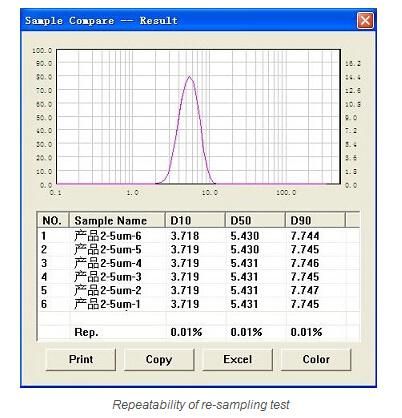402x418 pixels.
Task: Click the D90 column header
Action: [315, 220]
